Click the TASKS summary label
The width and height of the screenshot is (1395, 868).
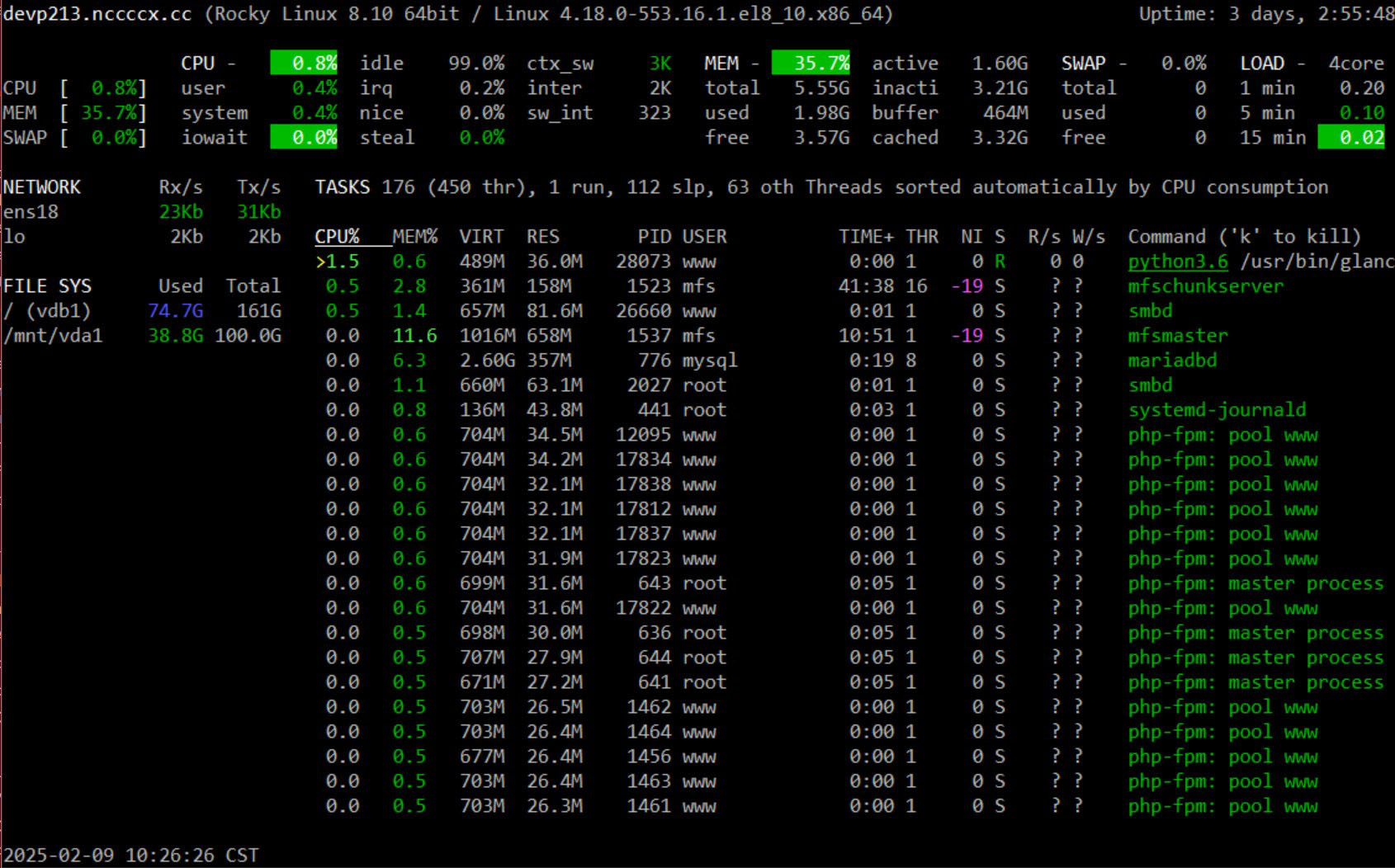point(343,187)
